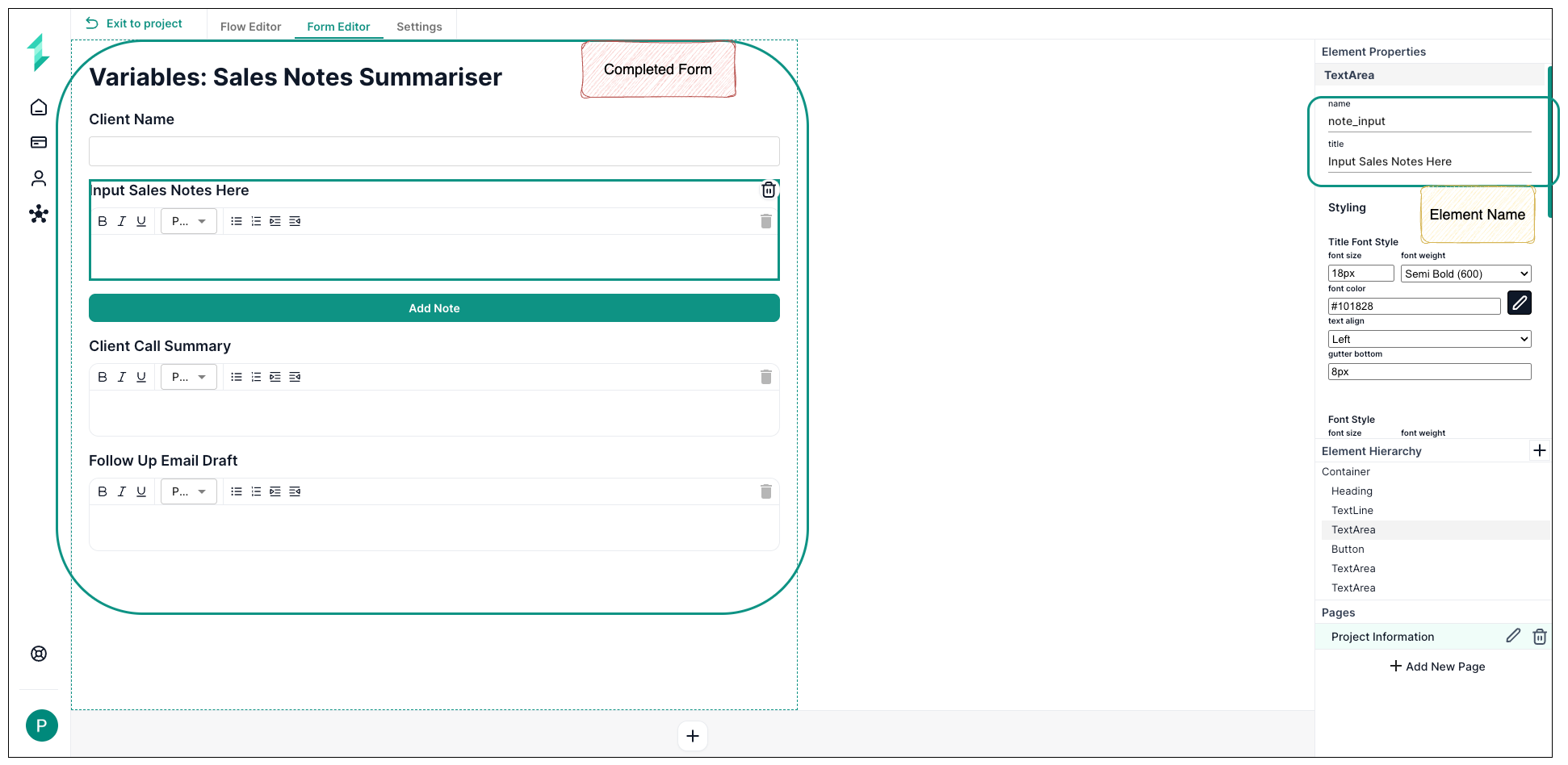
Task: Click the Variables: Sales Notes Summariser heading
Action: pyautogui.click(x=296, y=77)
